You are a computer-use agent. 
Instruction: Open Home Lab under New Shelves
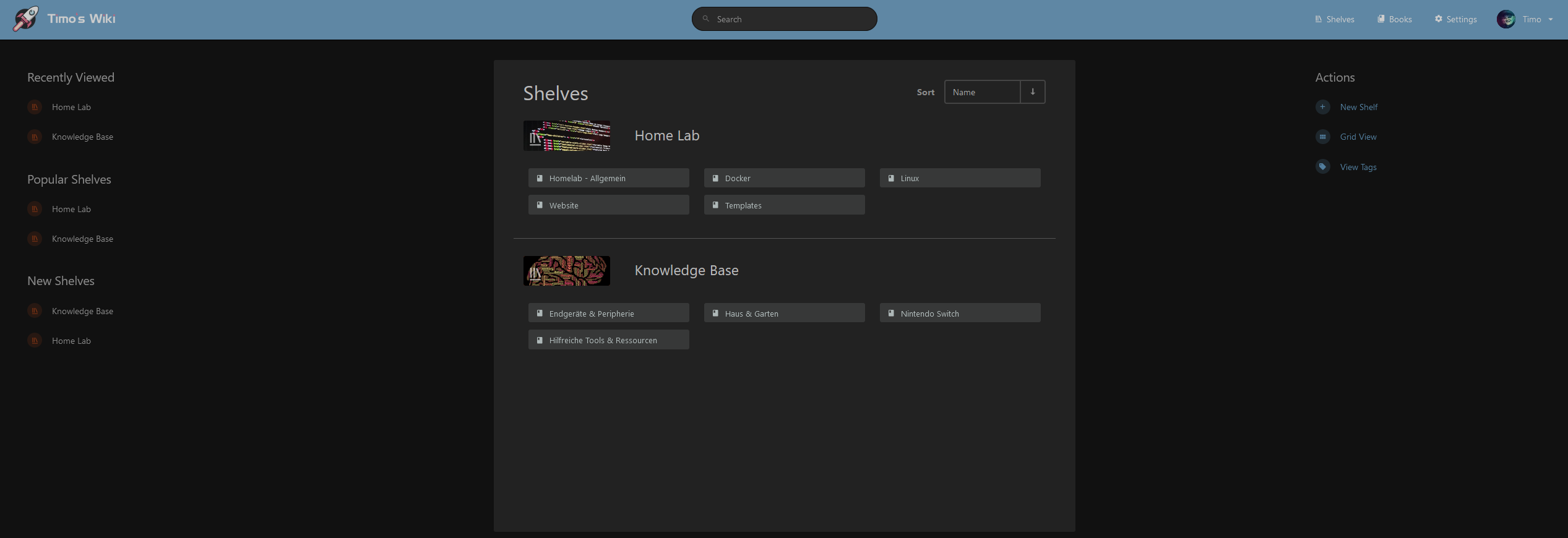pos(71,341)
